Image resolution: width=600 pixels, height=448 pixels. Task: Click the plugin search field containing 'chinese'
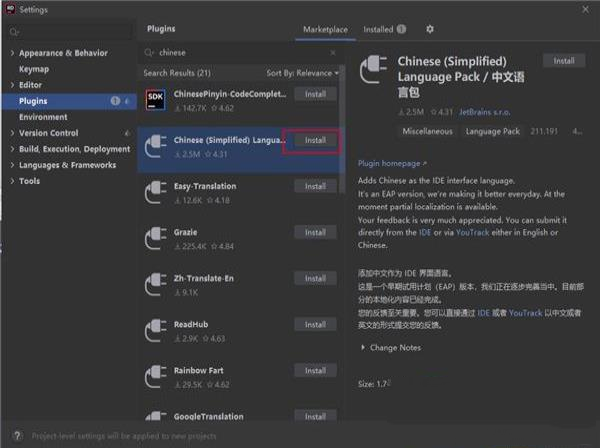coord(240,52)
